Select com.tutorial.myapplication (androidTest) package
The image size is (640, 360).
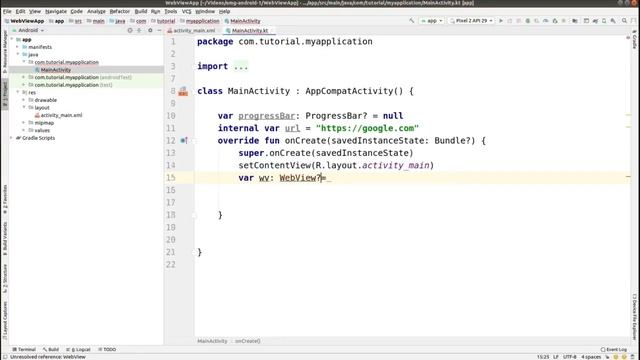[83, 77]
